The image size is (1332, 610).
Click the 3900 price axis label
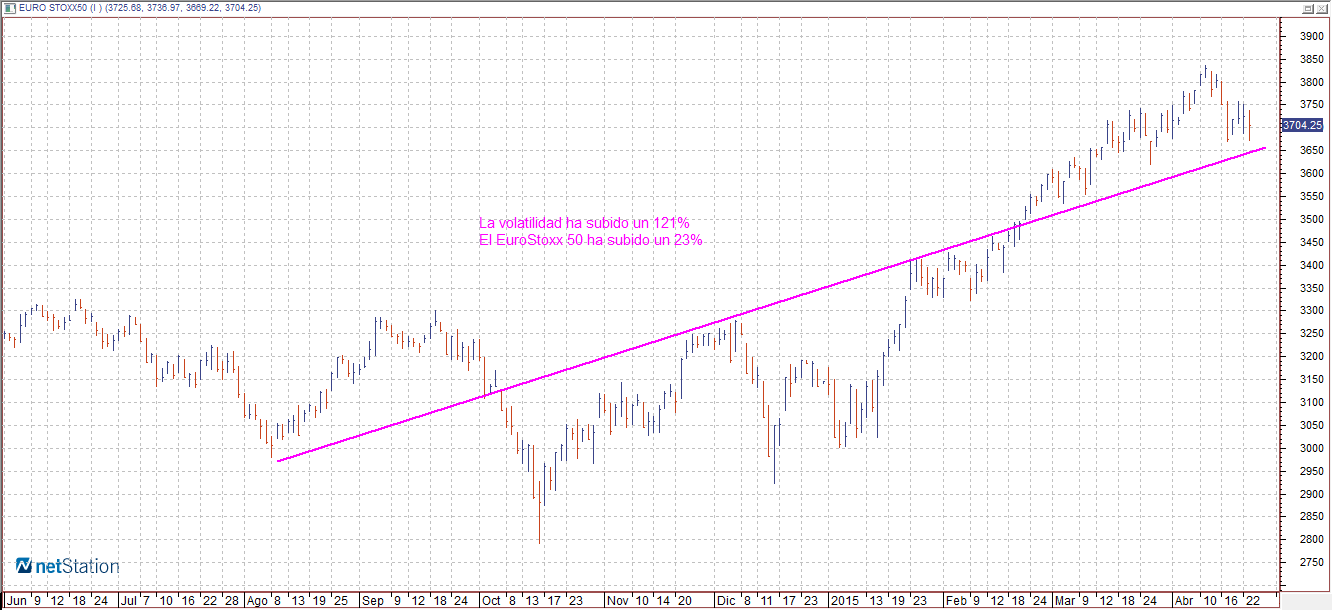(1310, 35)
